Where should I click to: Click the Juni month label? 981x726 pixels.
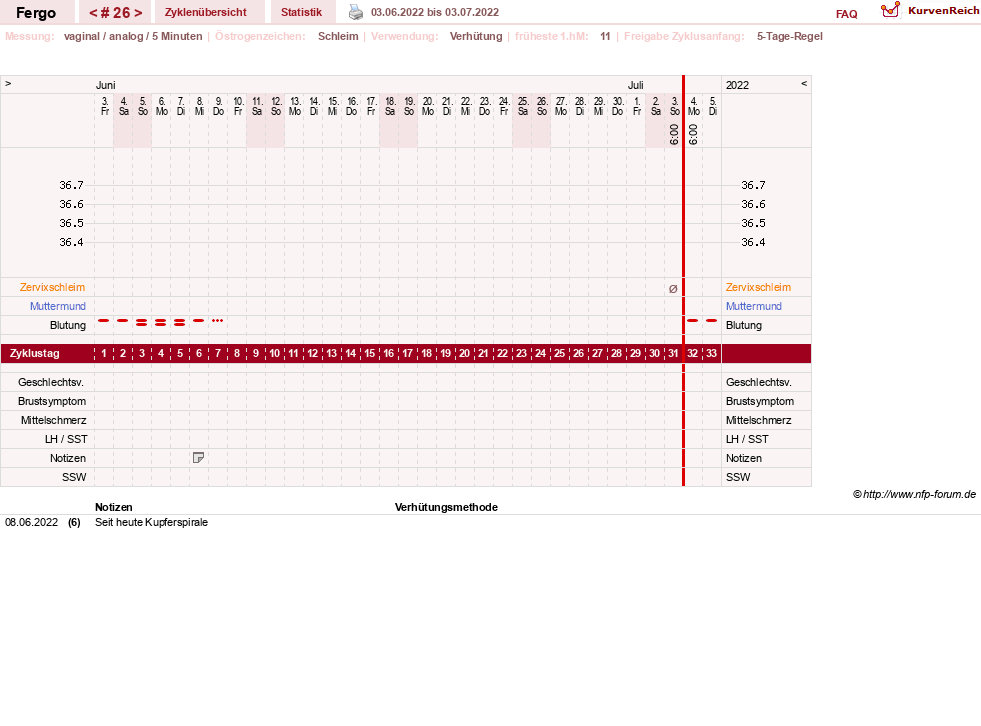pyautogui.click(x=106, y=85)
